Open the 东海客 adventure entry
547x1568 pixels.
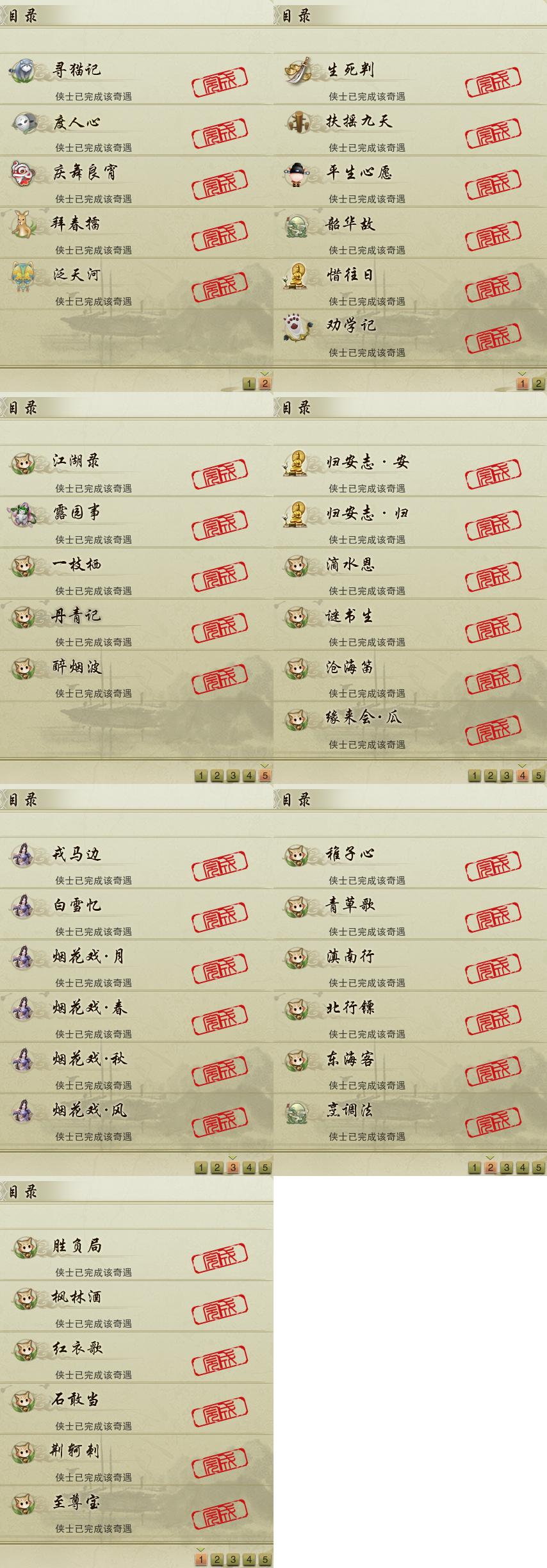[410, 1068]
